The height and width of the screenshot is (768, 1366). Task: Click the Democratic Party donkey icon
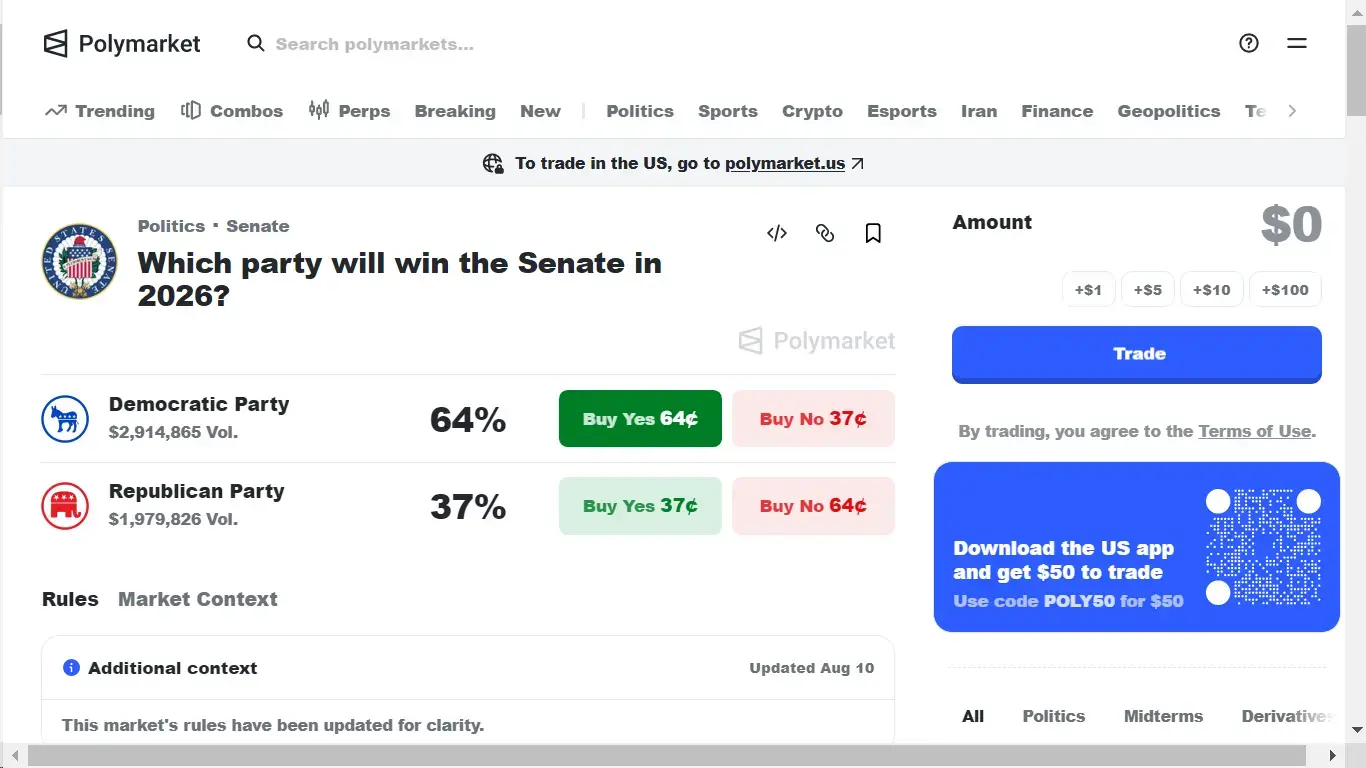pyautogui.click(x=65, y=419)
